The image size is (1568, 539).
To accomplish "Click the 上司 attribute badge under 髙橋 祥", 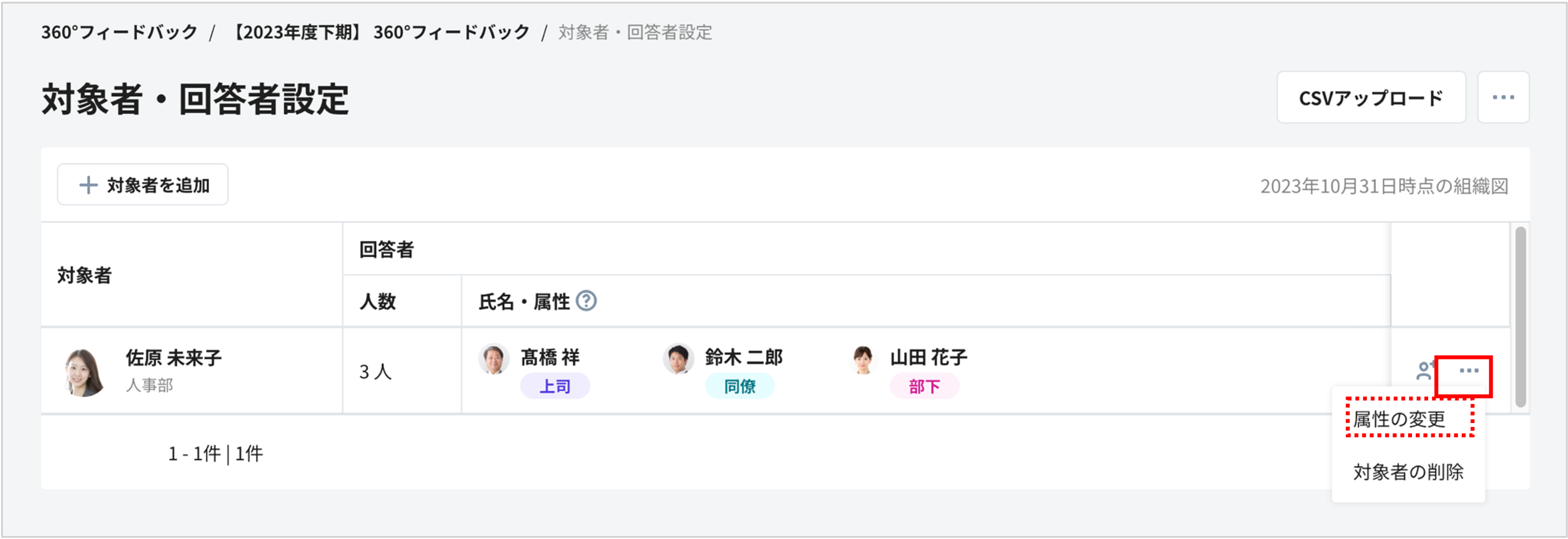I will [x=554, y=386].
